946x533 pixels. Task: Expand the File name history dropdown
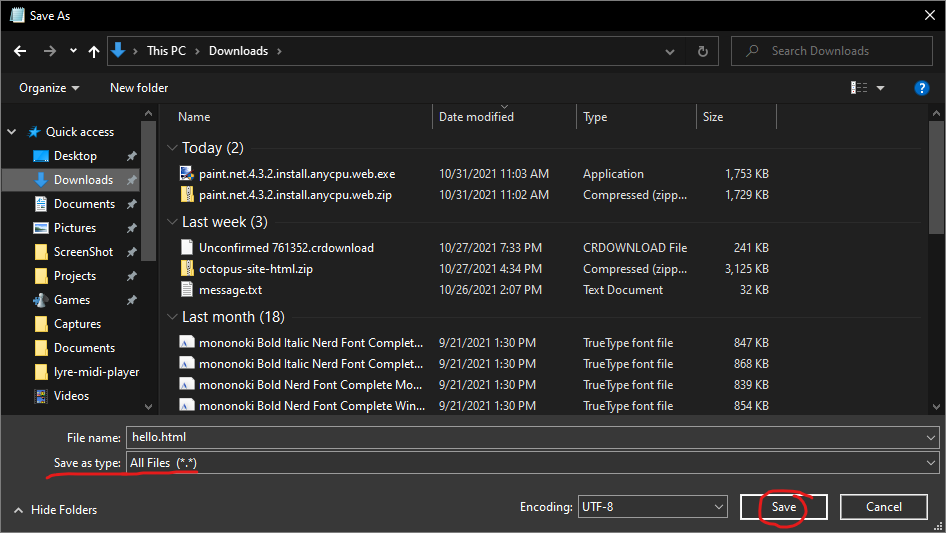point(930,438)
